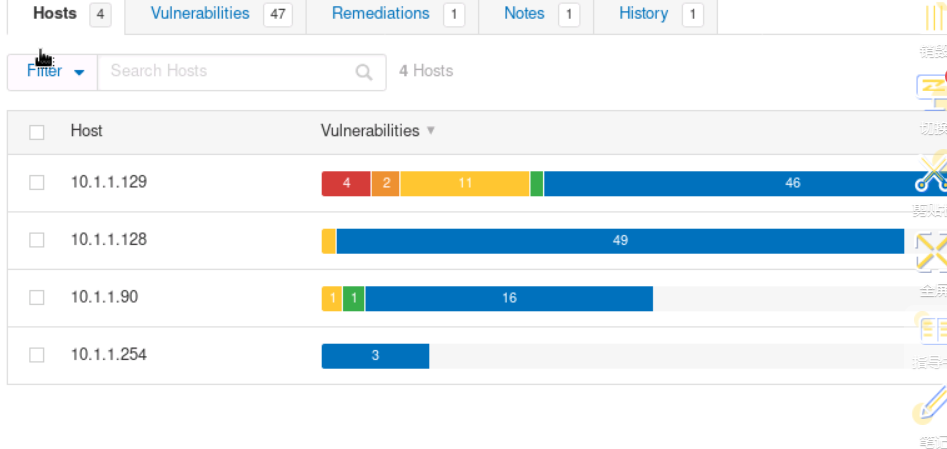The width and height of the screenshot is (947, 449).
Task: Open the message icon with red dot
Action: coord(932,91)
